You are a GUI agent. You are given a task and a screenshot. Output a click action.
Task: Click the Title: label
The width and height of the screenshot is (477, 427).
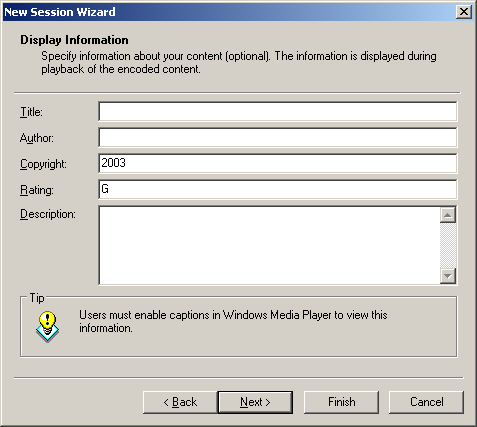[31, 112]
